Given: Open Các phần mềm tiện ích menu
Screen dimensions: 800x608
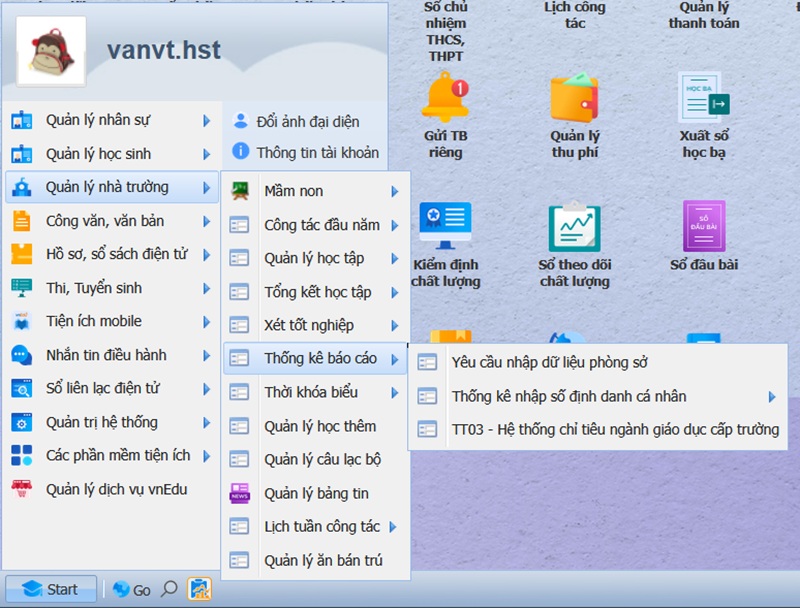Looking at the screenshot, I should tap(111, 455).
